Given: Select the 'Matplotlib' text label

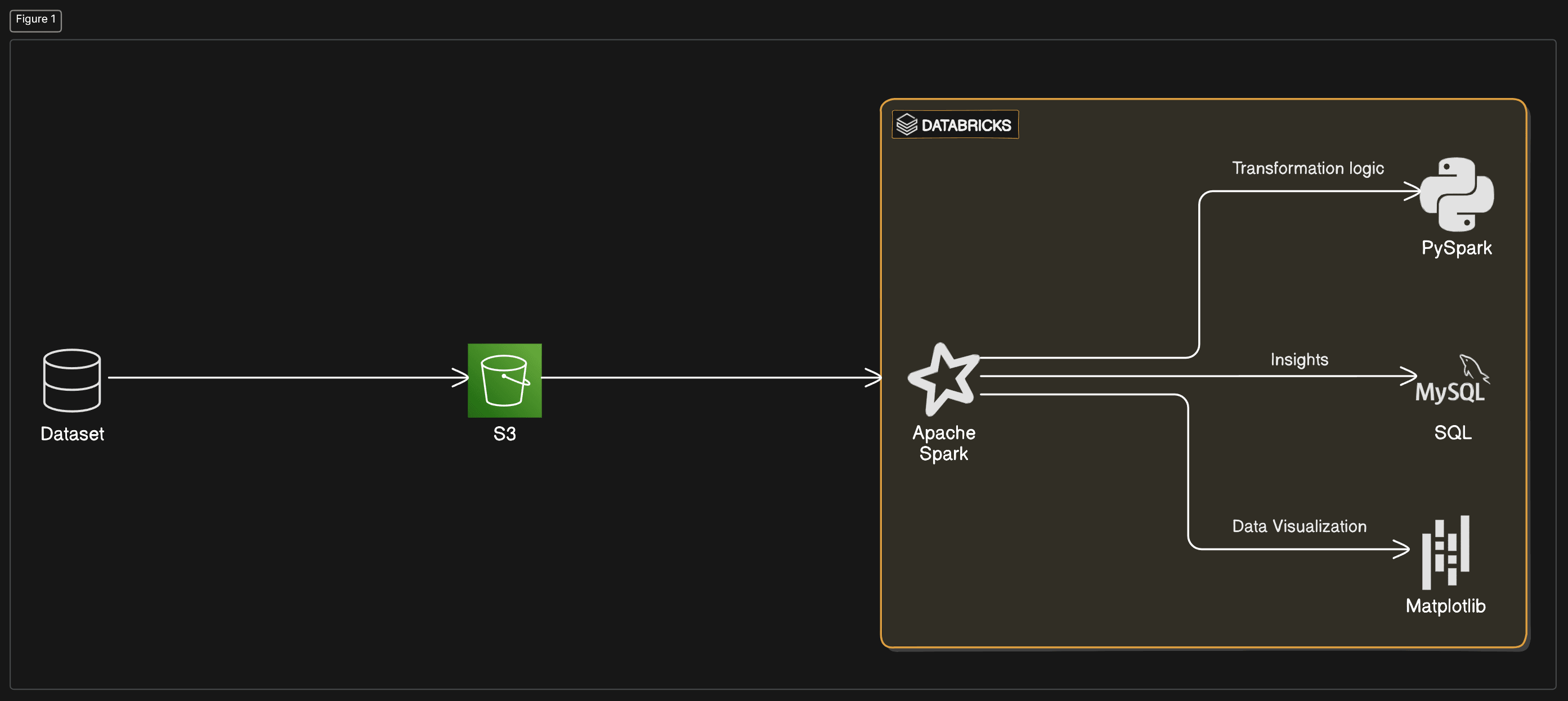Looking at the screenshot, I should 1446,606.
